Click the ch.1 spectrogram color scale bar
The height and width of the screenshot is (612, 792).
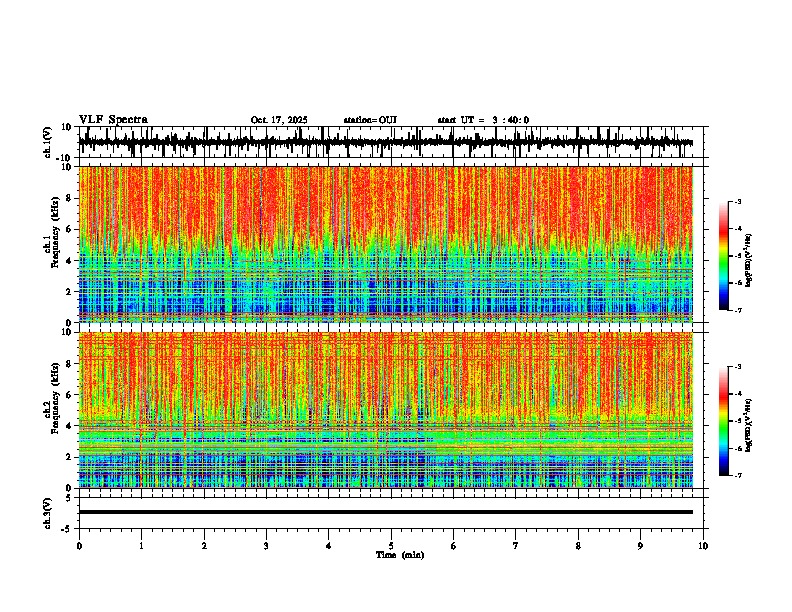[724, 256]
